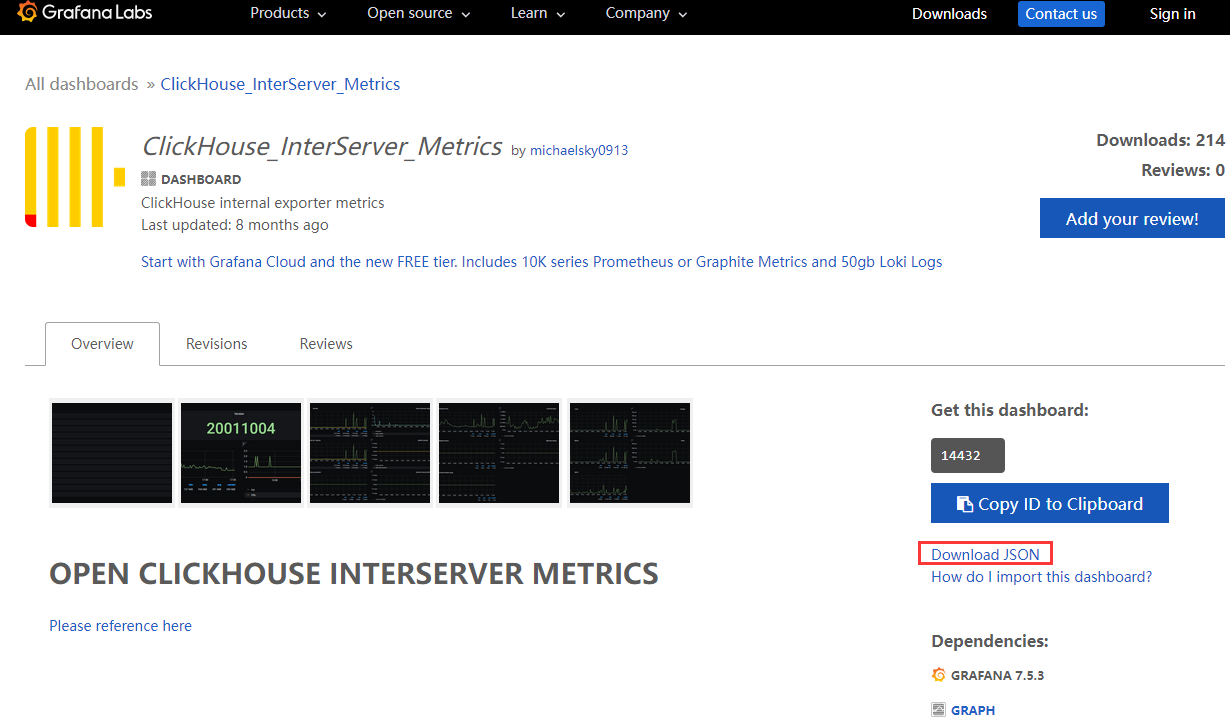Switch to the Revisions tab
This screenshot has height=723, width=1230.
[x=216, y=343]
